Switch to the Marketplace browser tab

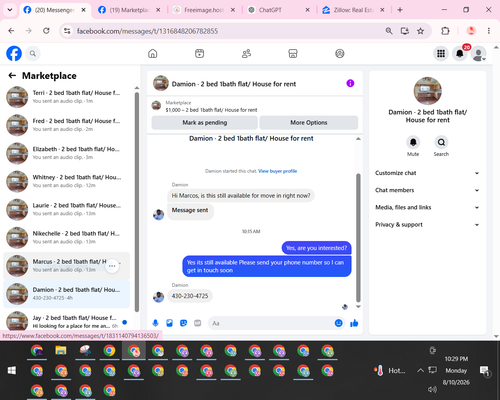(x=129, y=10)
